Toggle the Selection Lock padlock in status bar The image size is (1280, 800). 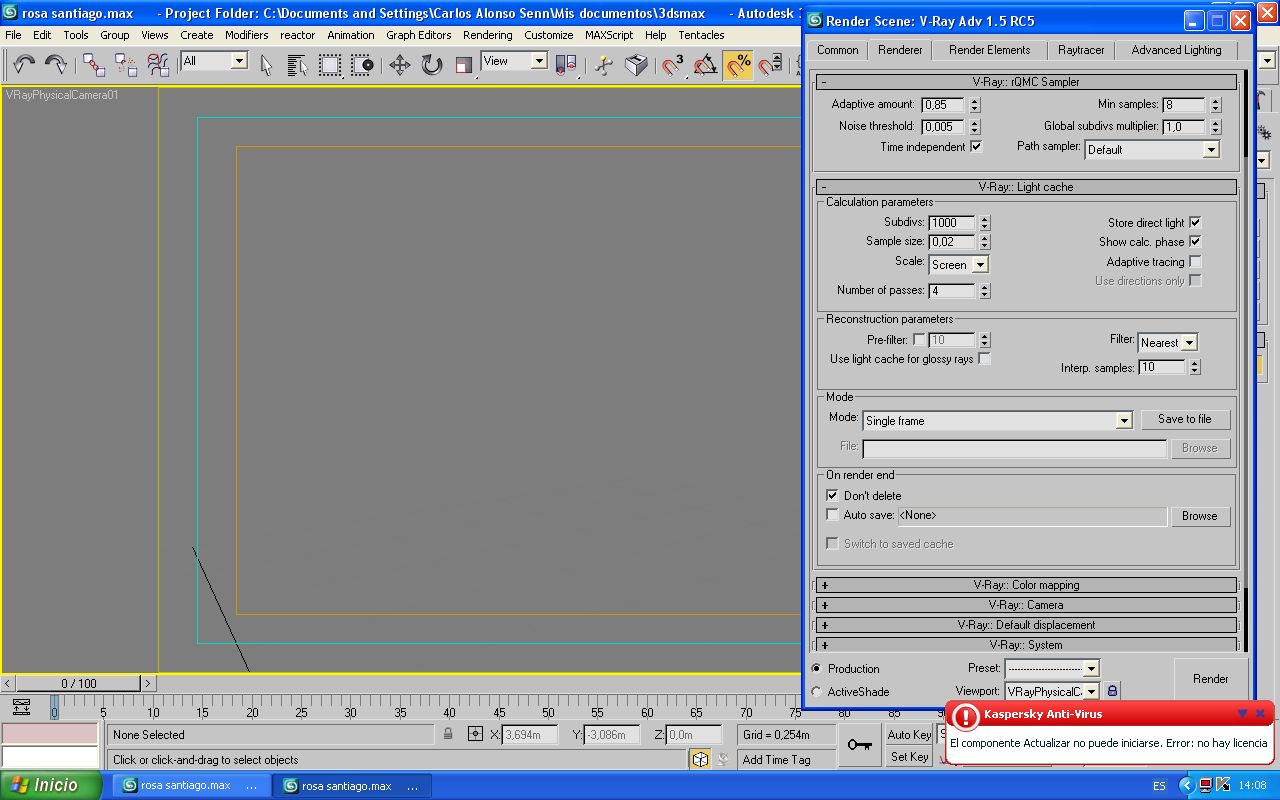(x=448, y=734)
